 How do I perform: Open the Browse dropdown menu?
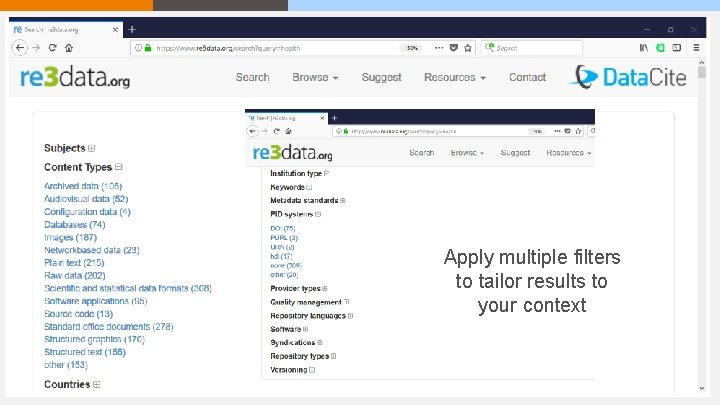click(315, 77)
